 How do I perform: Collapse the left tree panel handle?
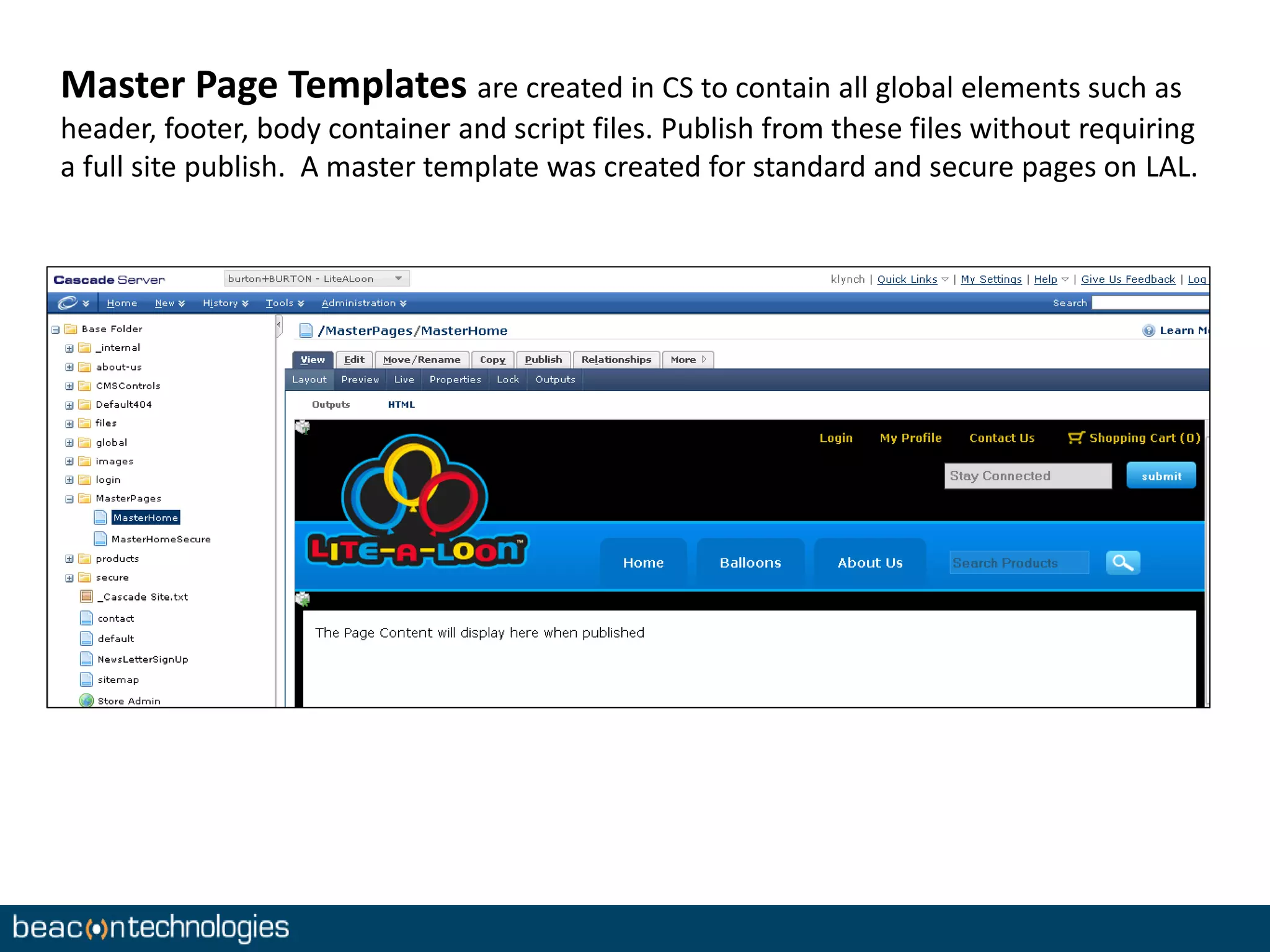click(x=279, y=325)
